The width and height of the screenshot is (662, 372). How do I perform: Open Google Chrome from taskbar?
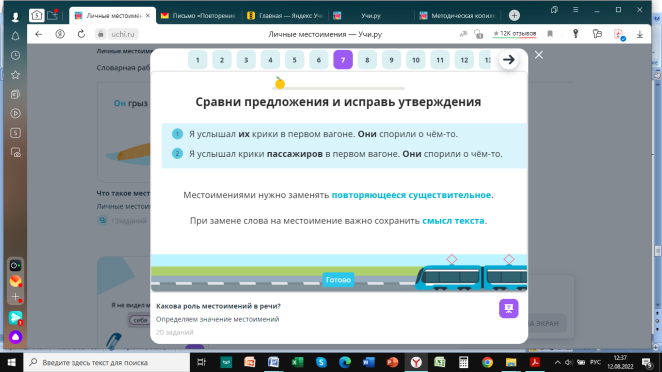(487, 362)
